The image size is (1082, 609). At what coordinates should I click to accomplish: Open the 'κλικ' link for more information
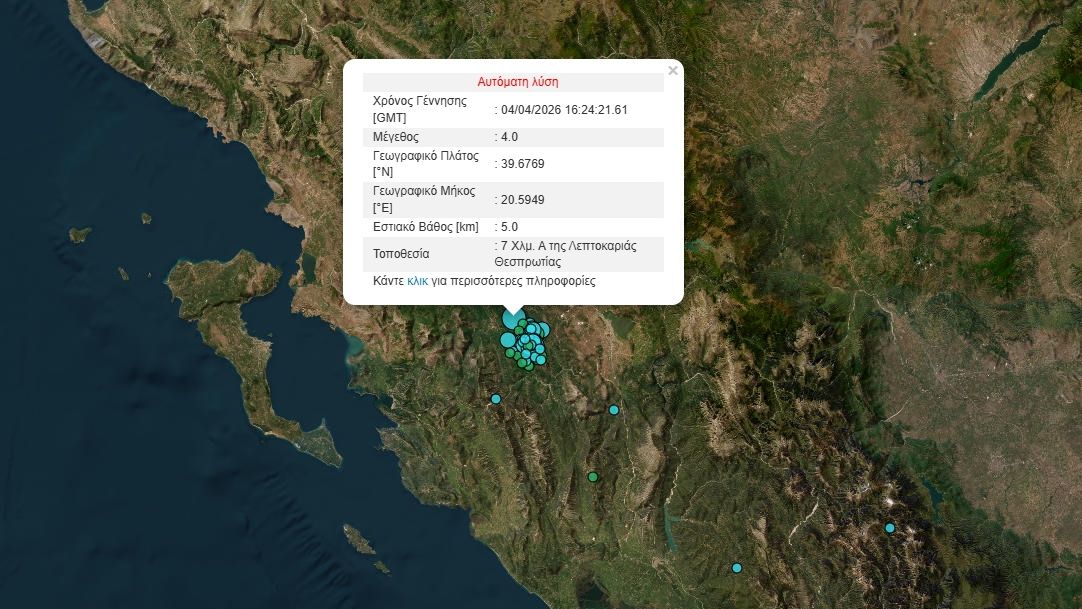[417, 281]
